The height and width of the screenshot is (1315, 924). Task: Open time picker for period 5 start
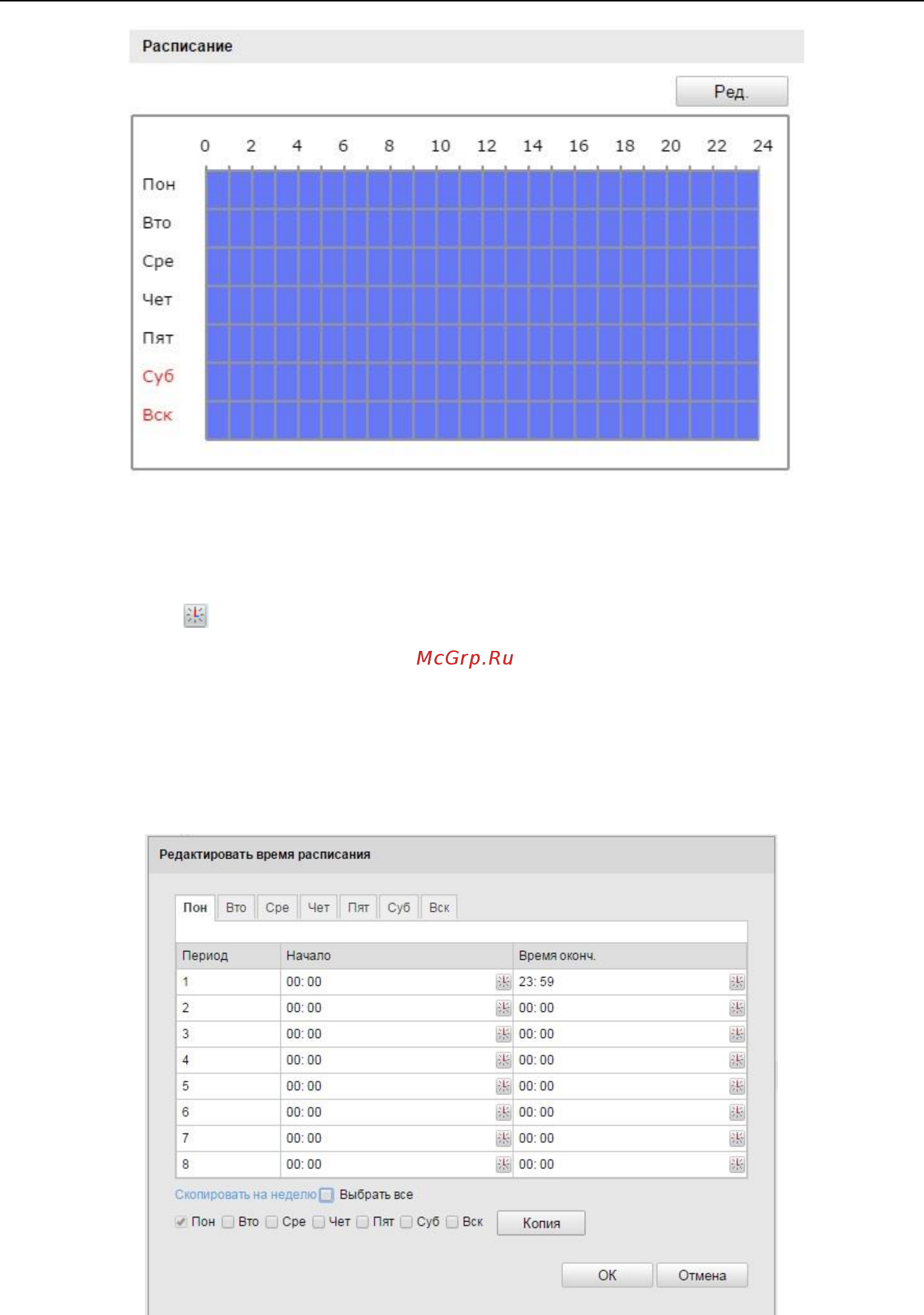coord(503,1086)
